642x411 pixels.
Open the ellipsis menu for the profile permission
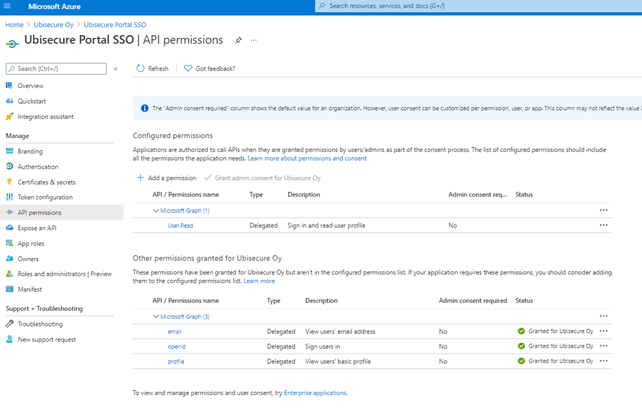click(x=604, y=361)
